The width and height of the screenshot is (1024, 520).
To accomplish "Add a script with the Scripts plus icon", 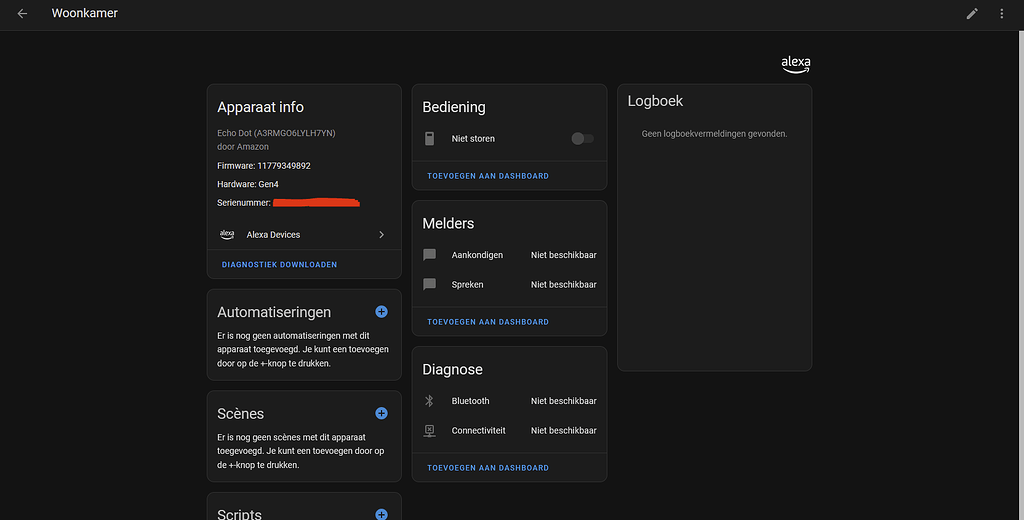I will click(x=381, y=514).
